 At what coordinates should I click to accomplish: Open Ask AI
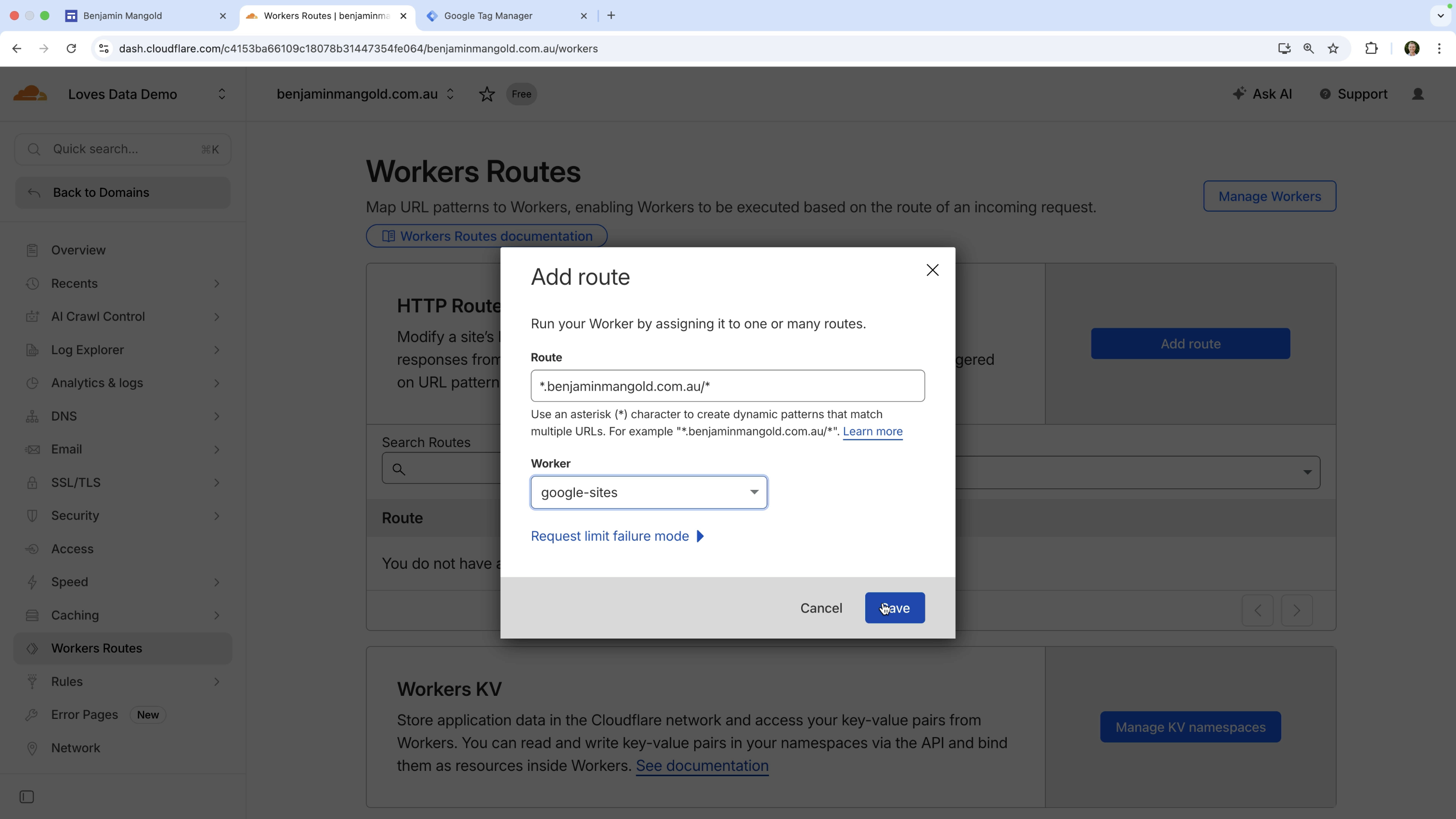1263,94
